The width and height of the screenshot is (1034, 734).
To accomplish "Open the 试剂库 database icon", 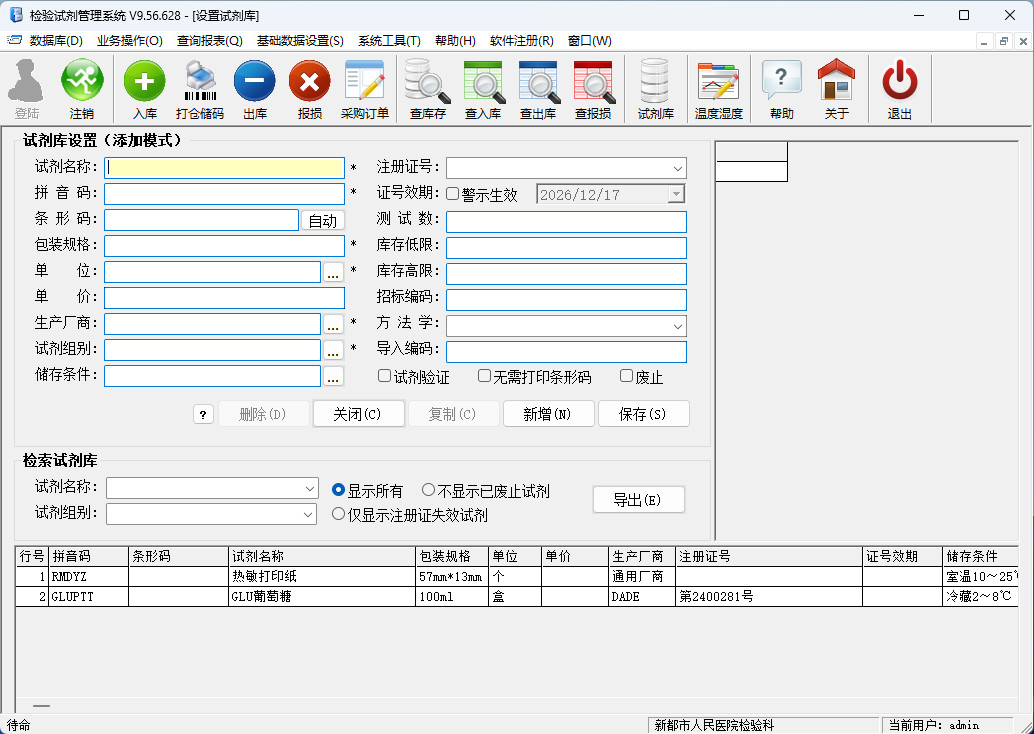I will [655, 81].
